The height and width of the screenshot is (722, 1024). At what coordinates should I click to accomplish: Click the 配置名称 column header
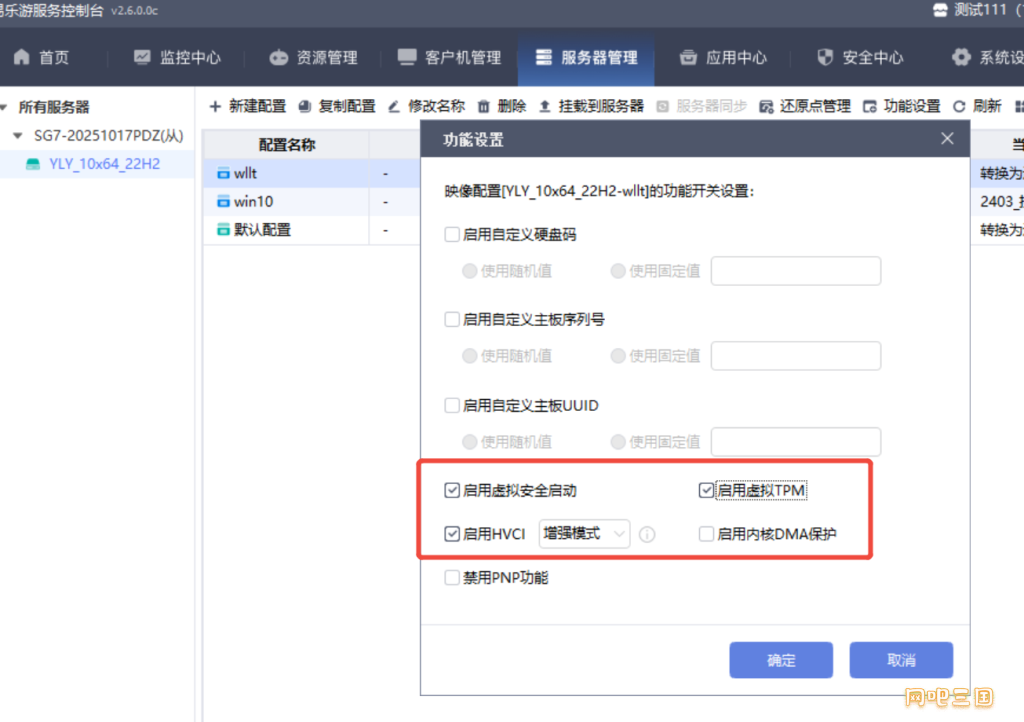click(x=287, y=145)
